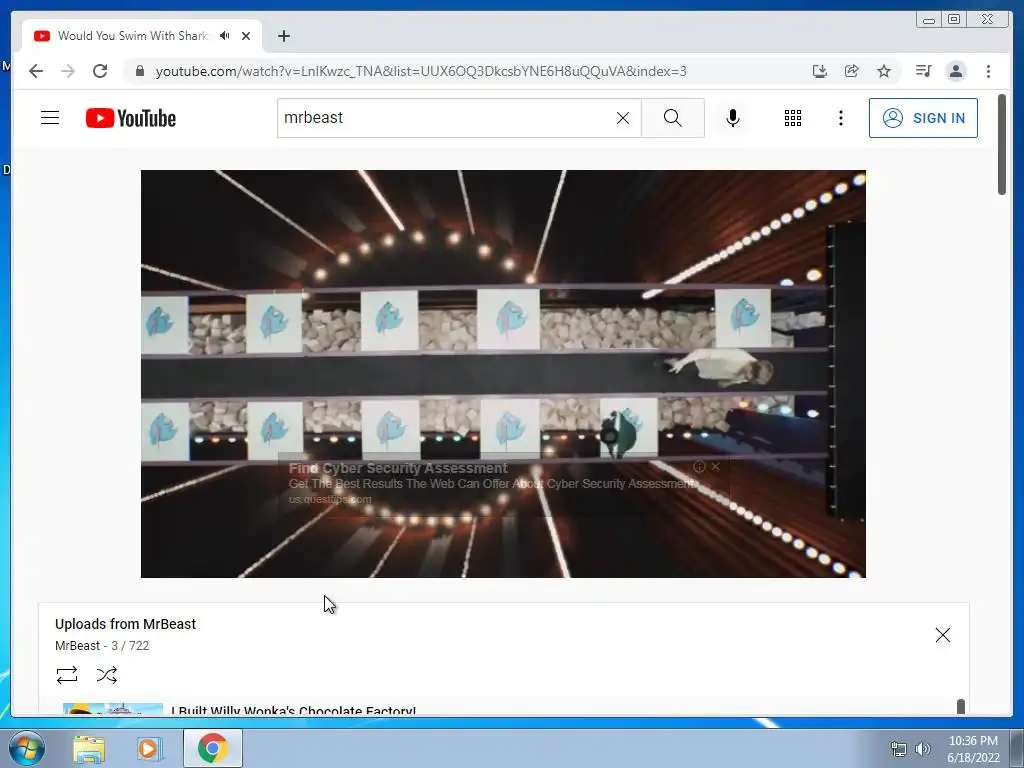Open the Windows Start menu
This screenshot has height=768, width=1024.
27,748
